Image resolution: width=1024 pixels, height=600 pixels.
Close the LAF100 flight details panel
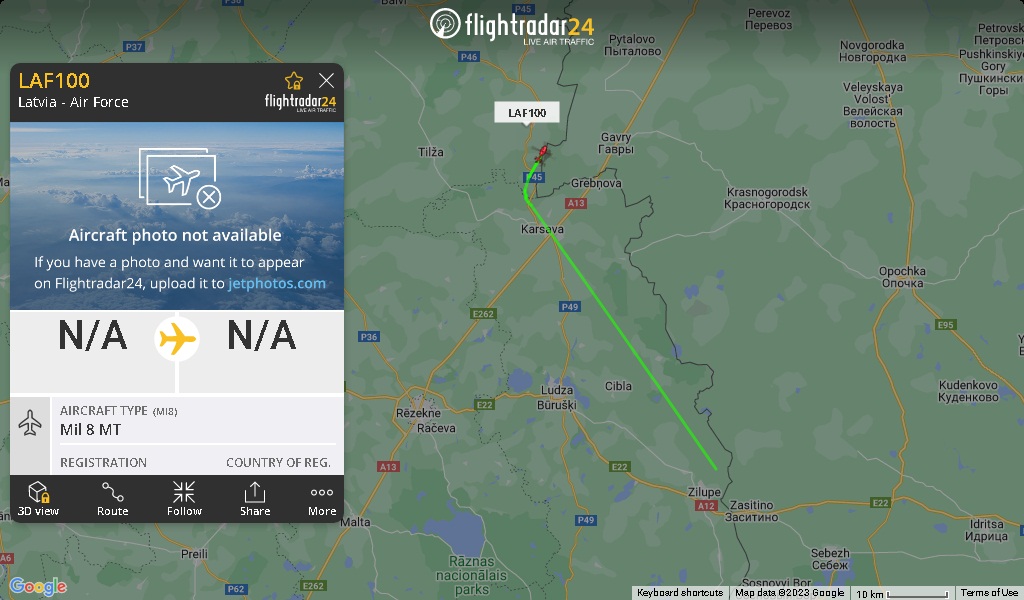327,80
